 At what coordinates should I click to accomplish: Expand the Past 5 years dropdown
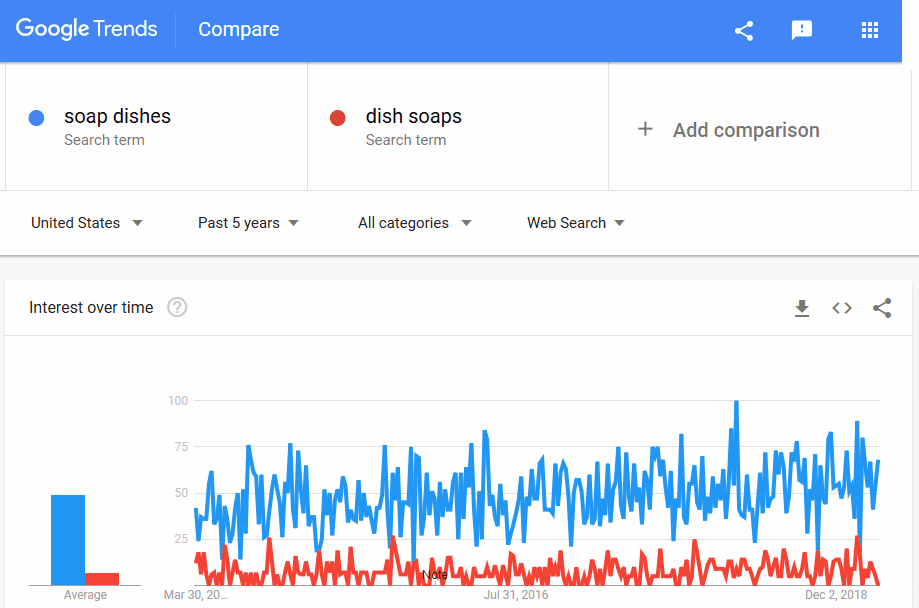[x=248, y=223]
